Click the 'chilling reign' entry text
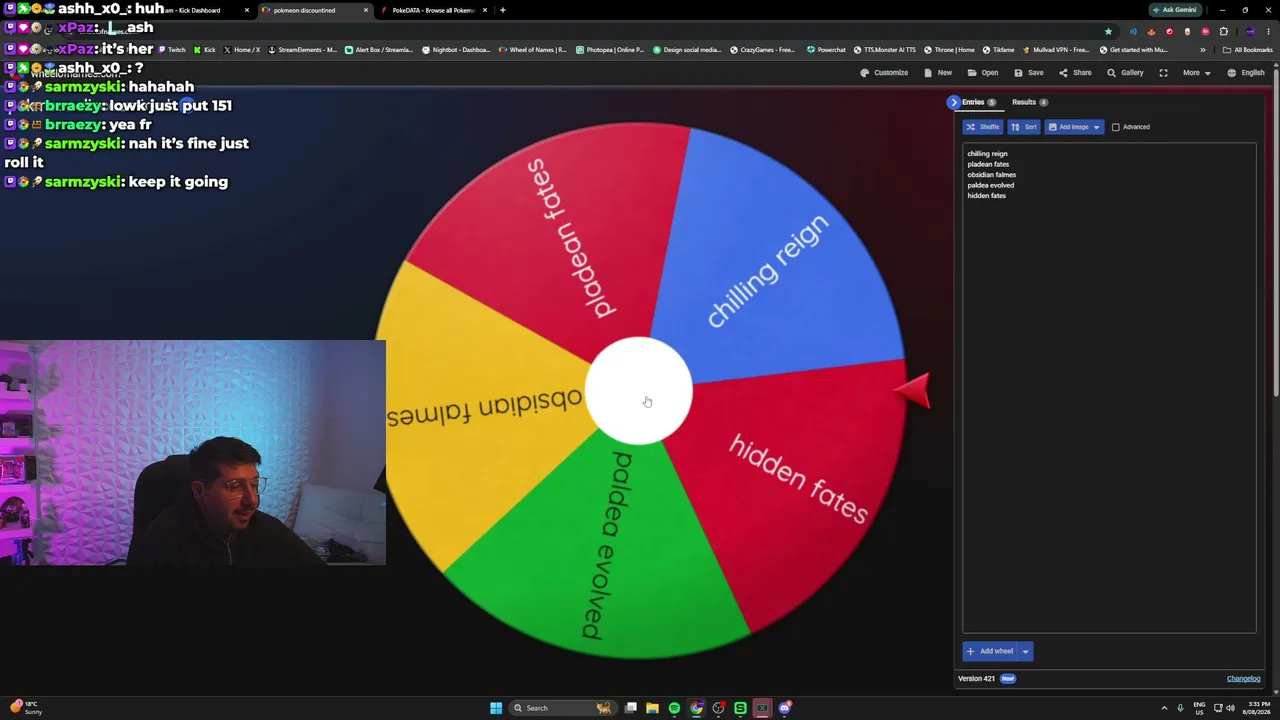Viewport: 1280px width, 720px height. (x=987, y=154)
